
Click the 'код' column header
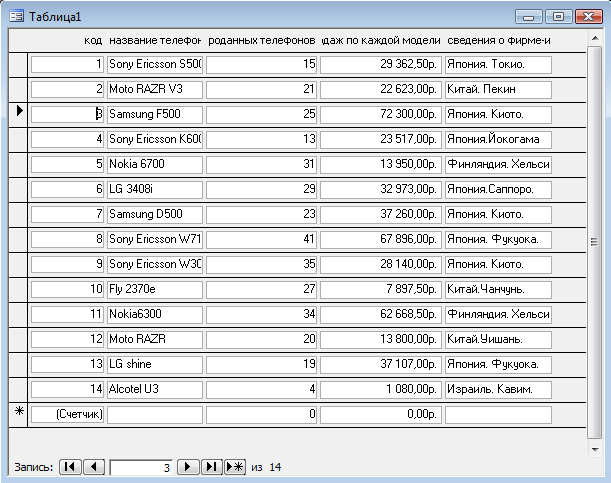point(93,41)
